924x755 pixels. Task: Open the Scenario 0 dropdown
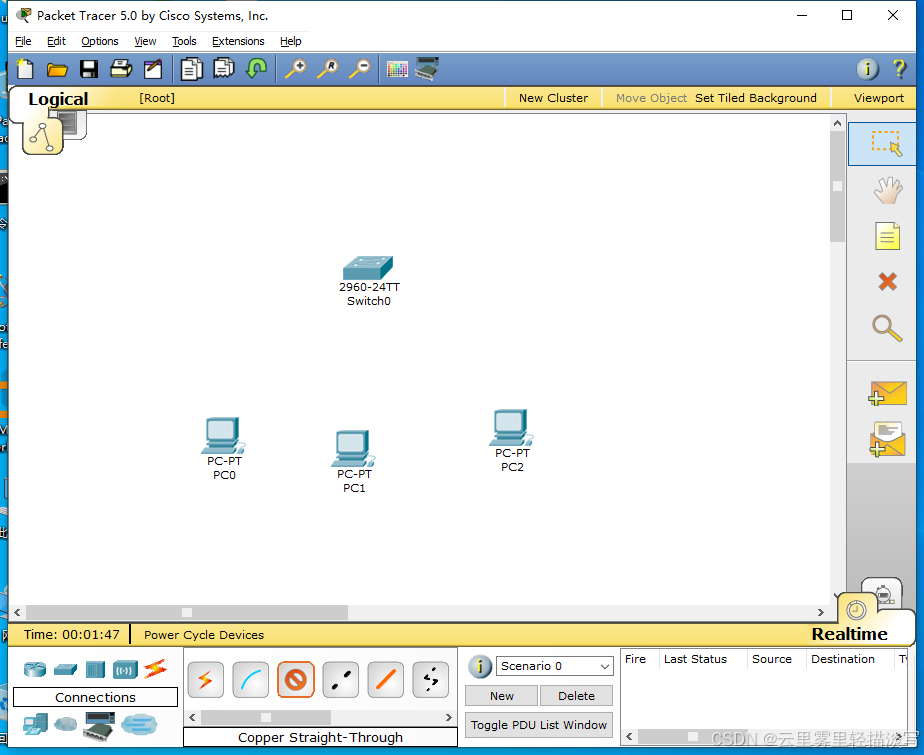pyautogui.click(x=555, y=666)
